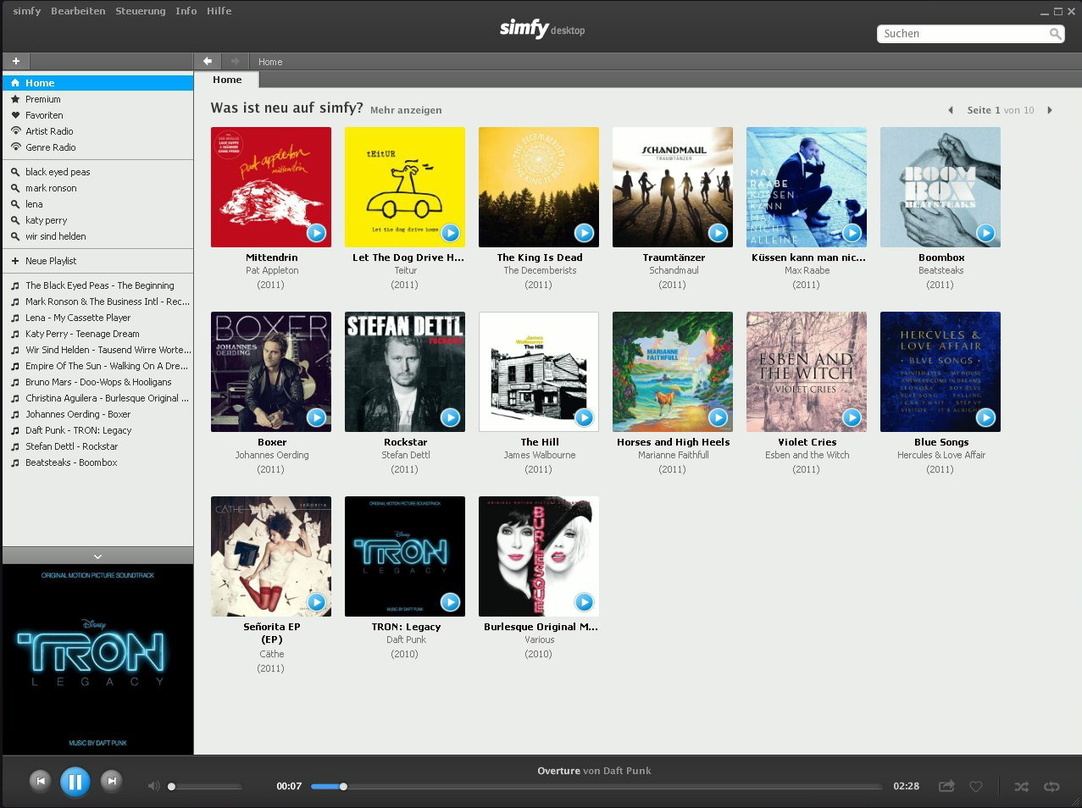Play the Blue Songs album icon
The height and width of the screenshot is (808, 1082).
pyautogui.click(x=986, y=417)
